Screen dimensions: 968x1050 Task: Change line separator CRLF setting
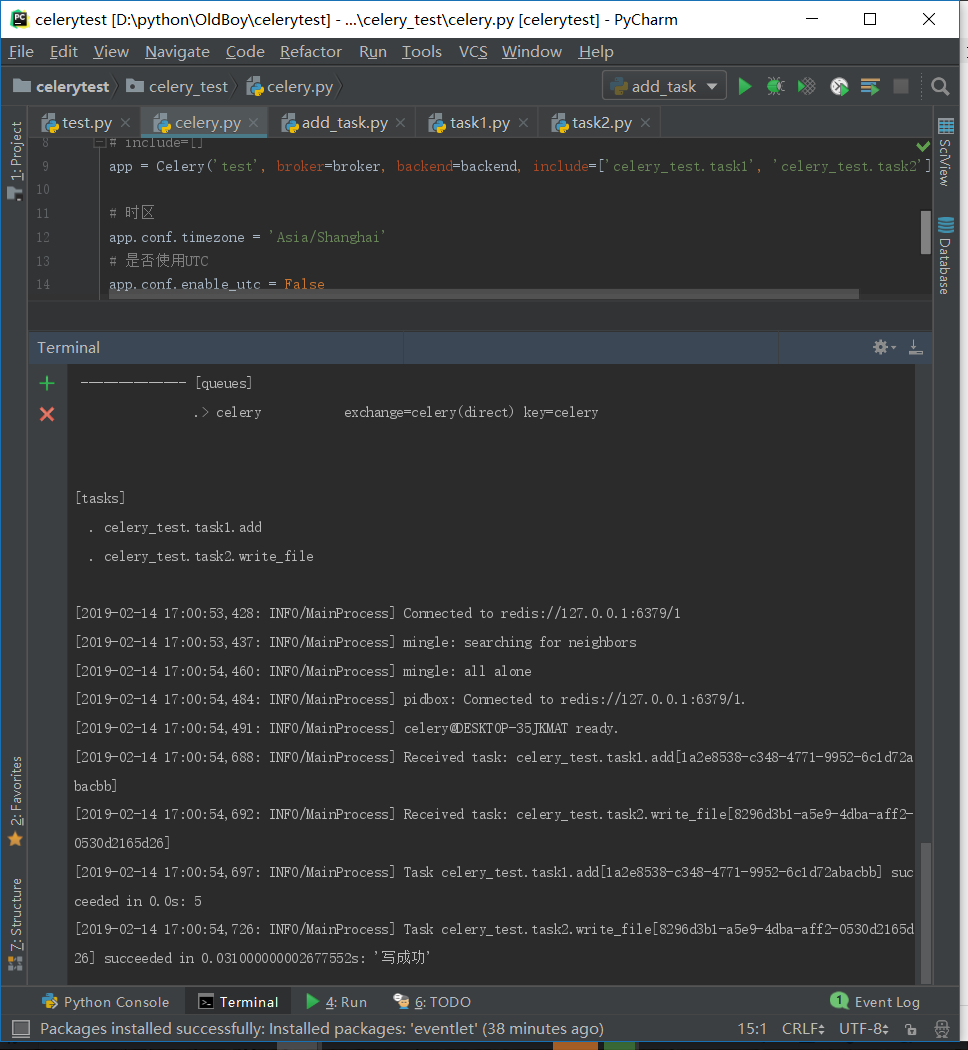803,1029
